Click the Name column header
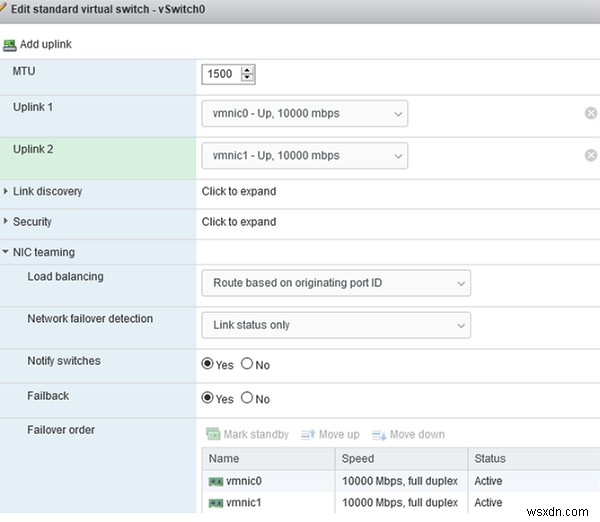The height and width of the screenshot is (522, 600). pos(268,458)
